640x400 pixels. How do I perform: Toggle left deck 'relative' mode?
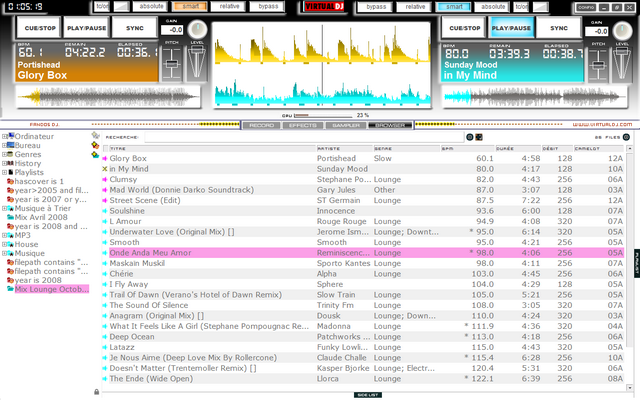tap(229, 6)
